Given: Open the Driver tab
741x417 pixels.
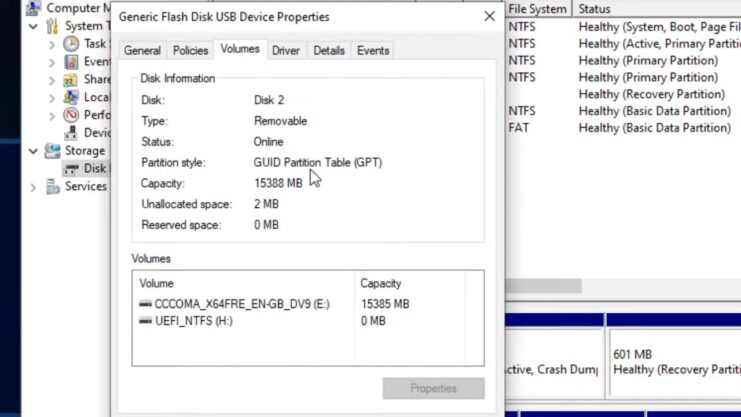Looking at the screenshot, I should coord(286,51).
